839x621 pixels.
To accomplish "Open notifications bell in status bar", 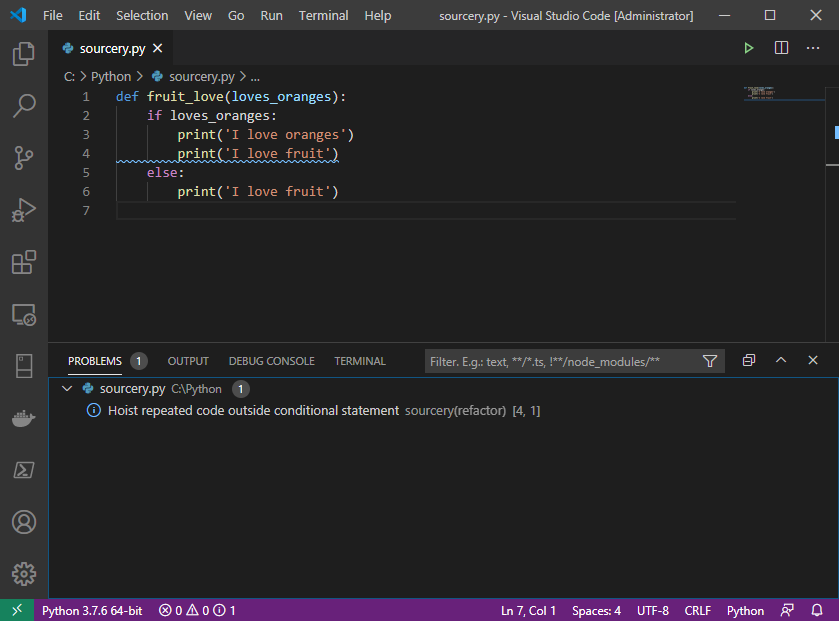I will (817, 610).
